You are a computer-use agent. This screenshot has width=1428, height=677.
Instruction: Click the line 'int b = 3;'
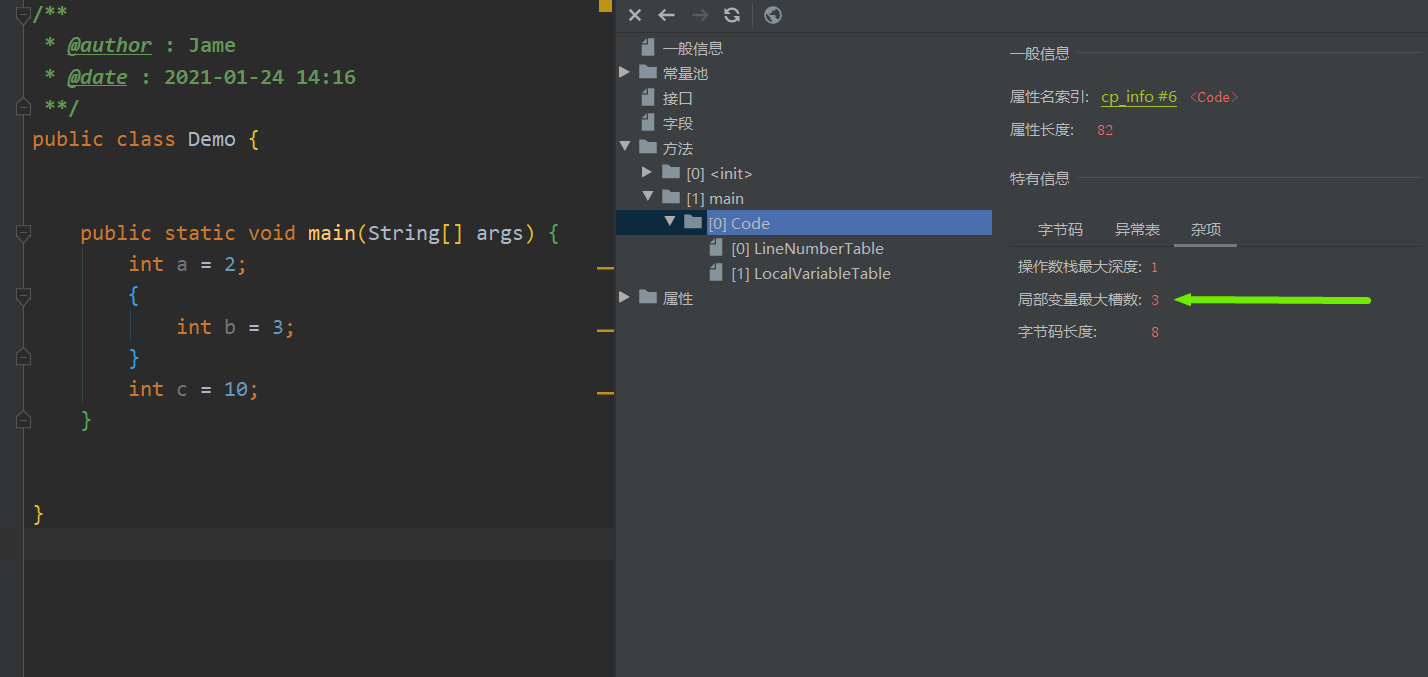point(235,327)
